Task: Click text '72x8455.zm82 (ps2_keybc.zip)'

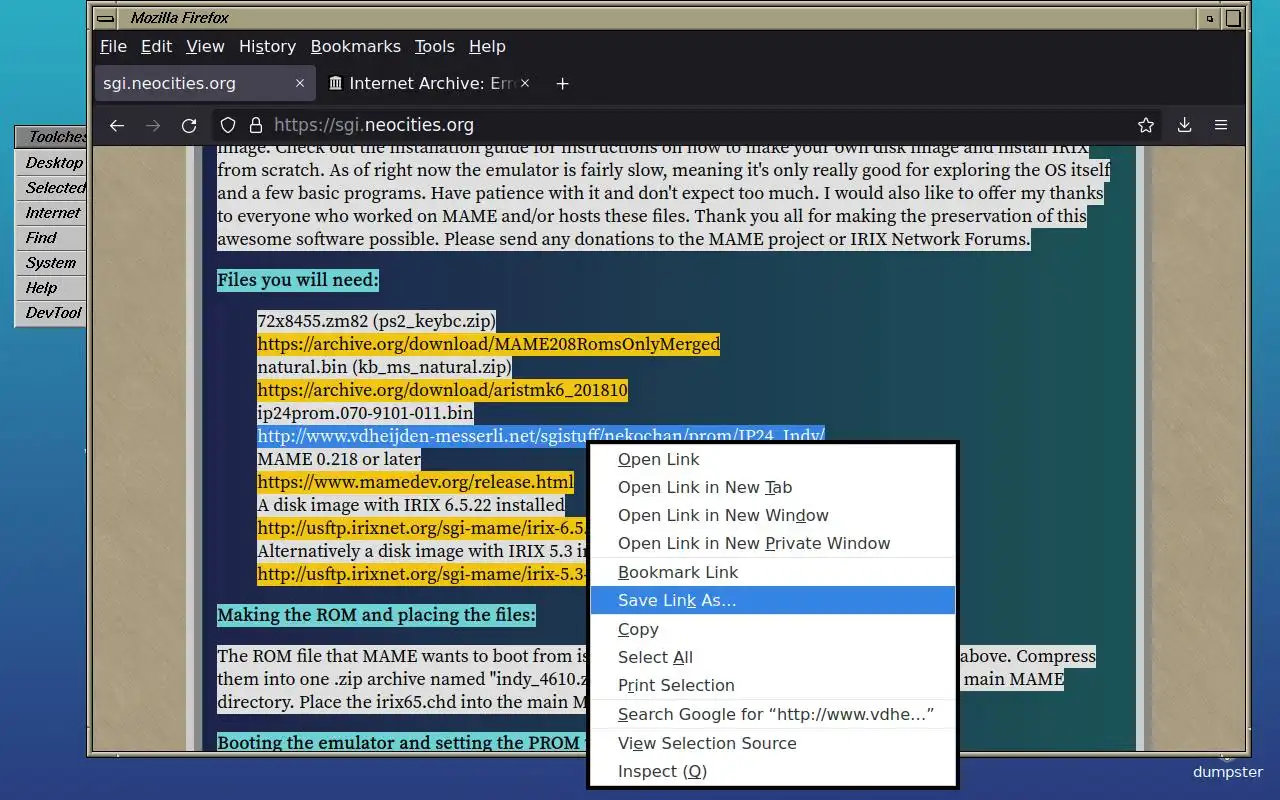Action: tap(376, 321)
